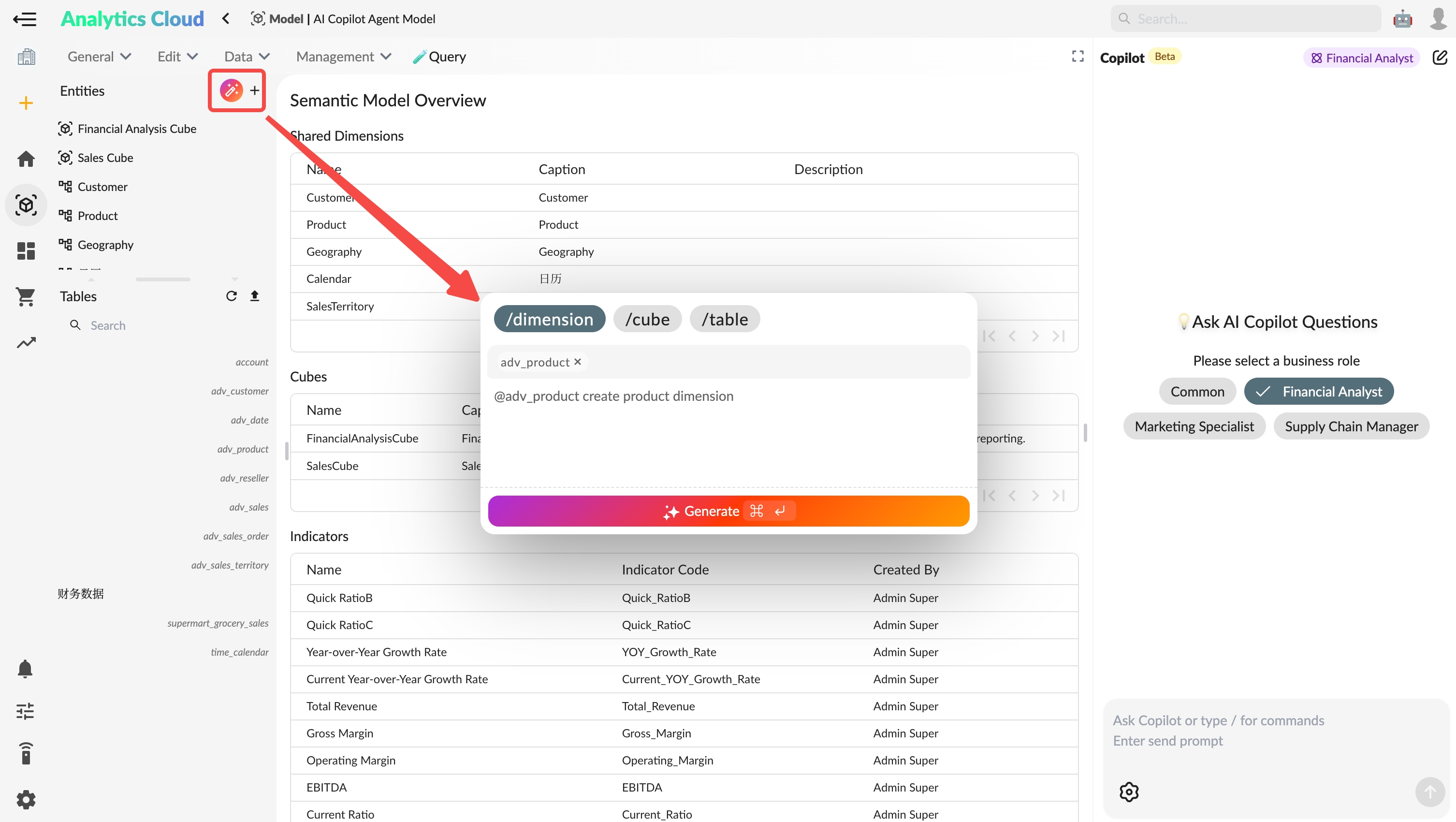The image size is (1456, 822).
Task: Click the Generate button
Action: pos(728,511)
